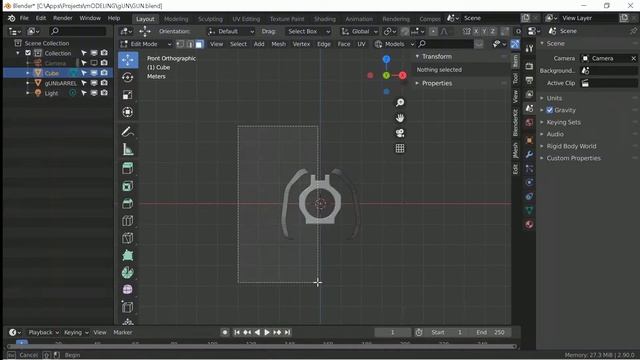
Task: Open the Object properties orange square icon
Action: [529, 140]
